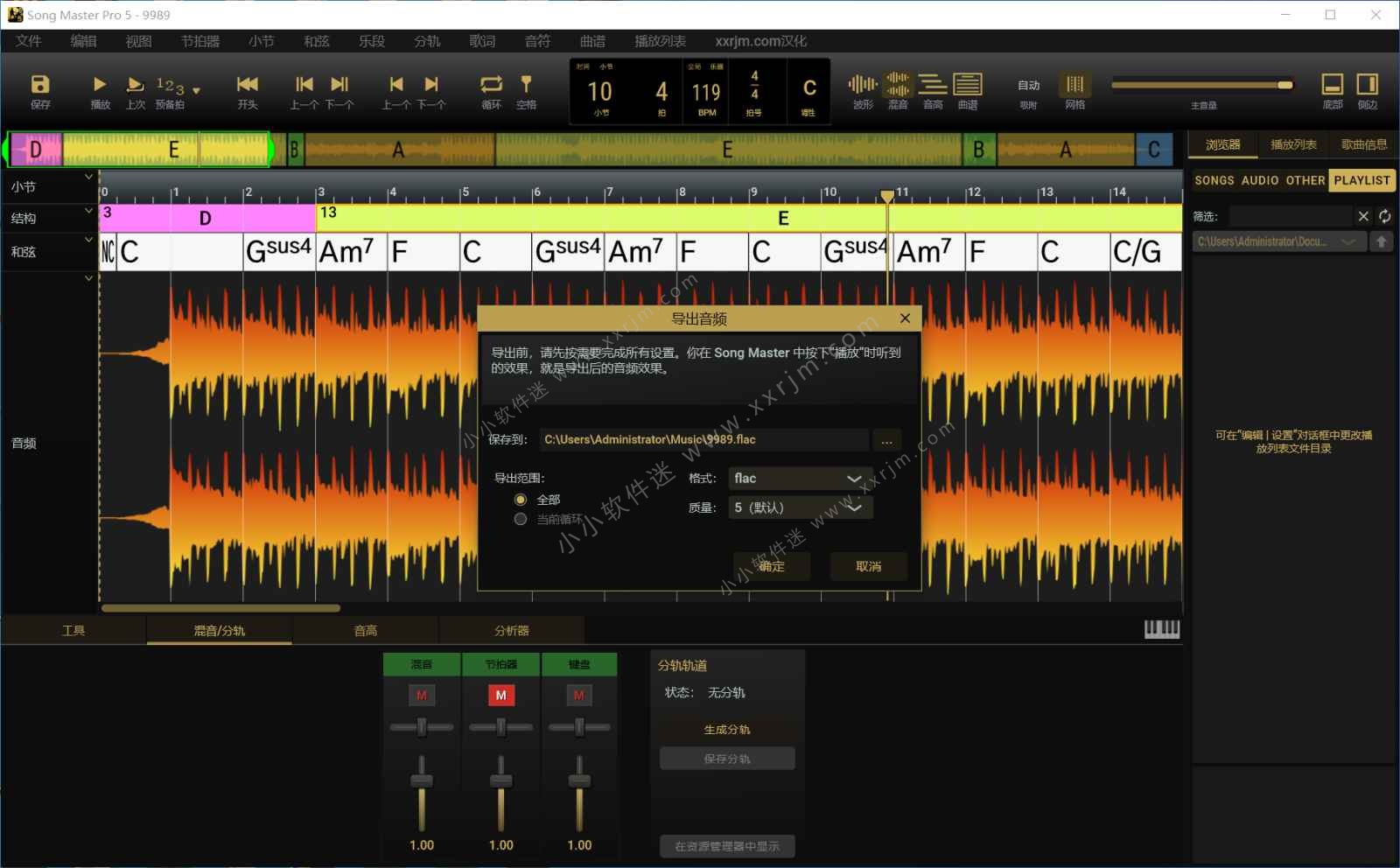Screen dimensions: 1400x868
Task: Switch to the 音高 bottom tab
Action: pos(366,630)
